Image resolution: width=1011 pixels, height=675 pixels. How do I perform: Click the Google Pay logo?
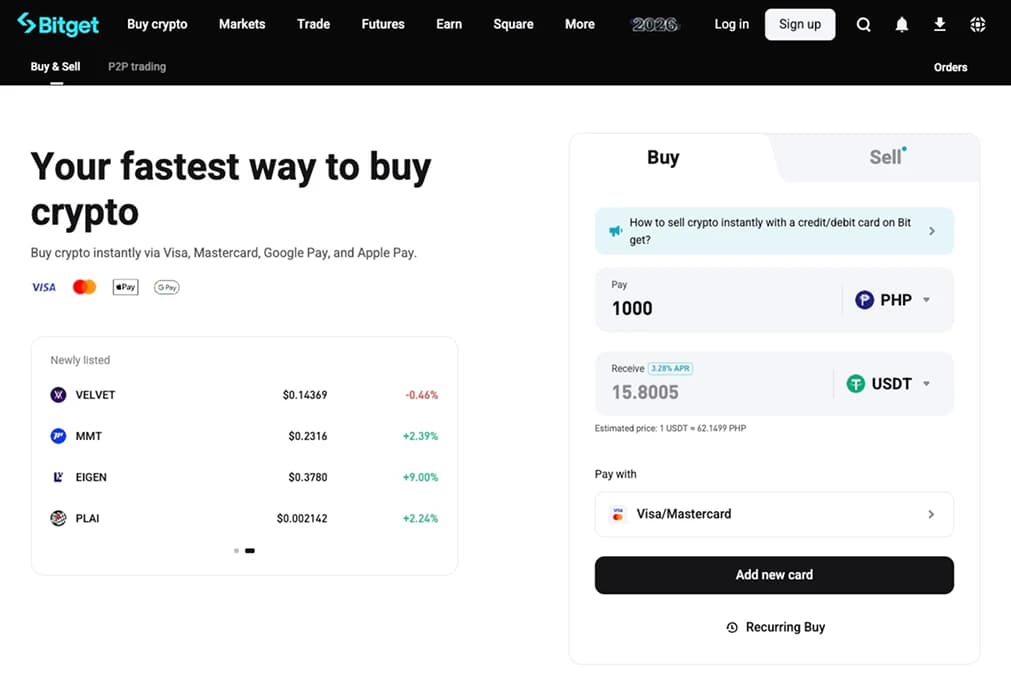166,287
